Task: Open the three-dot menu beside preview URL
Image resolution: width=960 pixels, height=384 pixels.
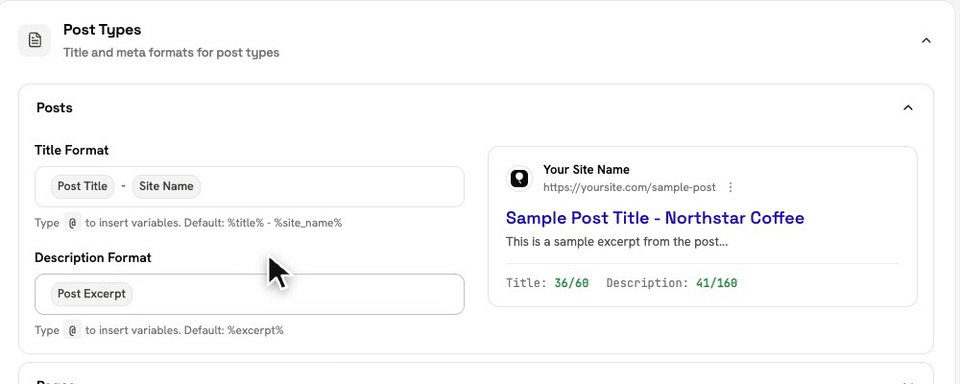Action: (730, 187)
